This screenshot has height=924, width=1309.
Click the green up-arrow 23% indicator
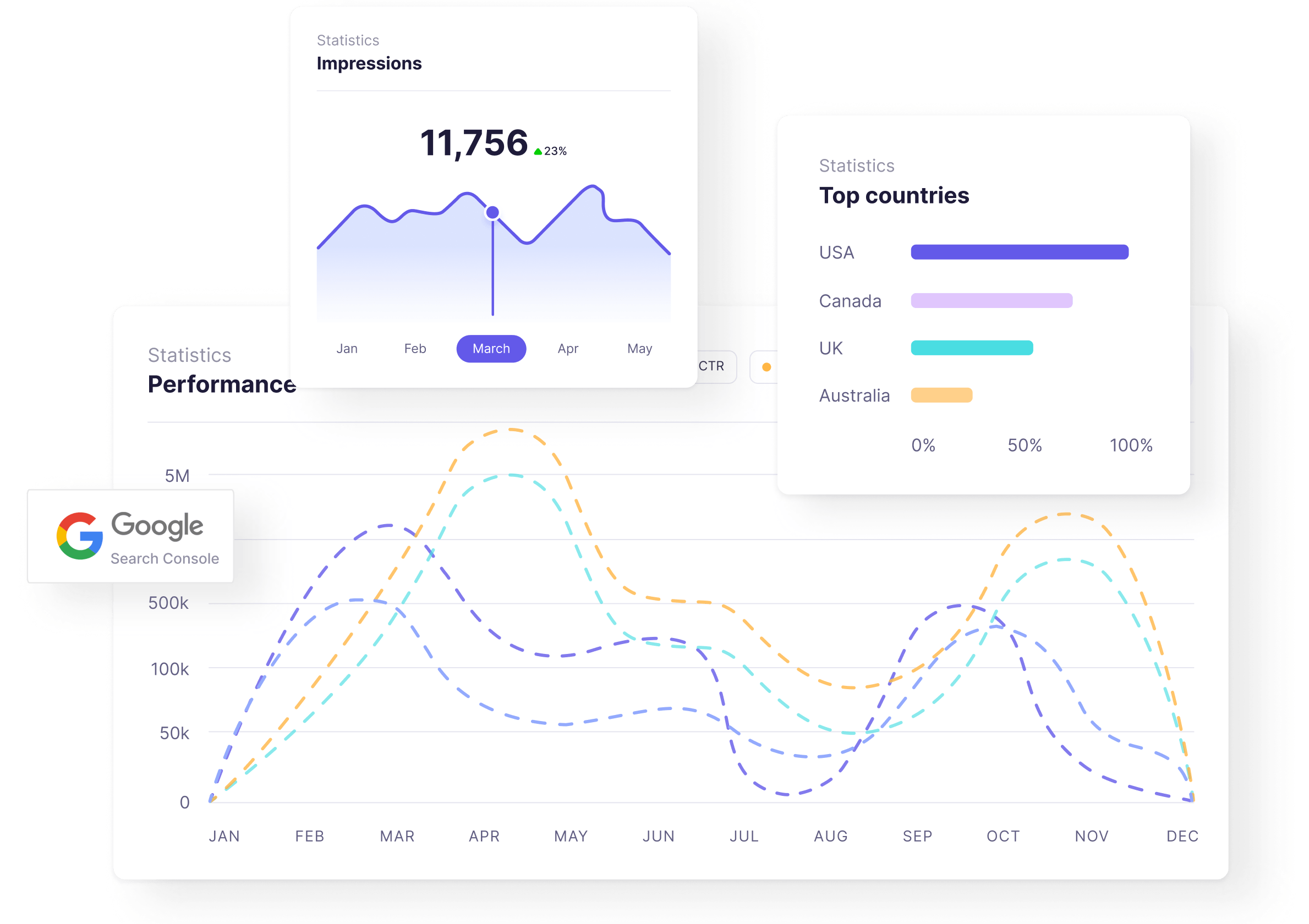(x=550, y=151)
